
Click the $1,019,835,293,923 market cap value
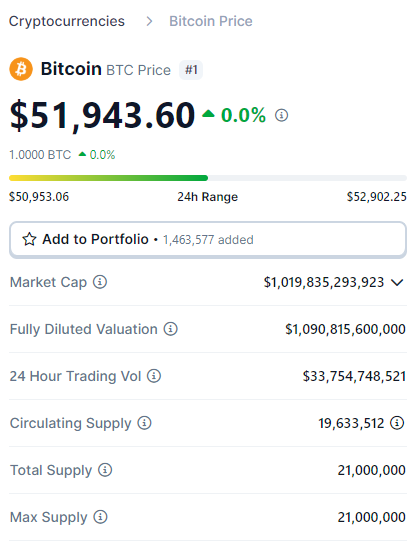[x=324, y=282]
